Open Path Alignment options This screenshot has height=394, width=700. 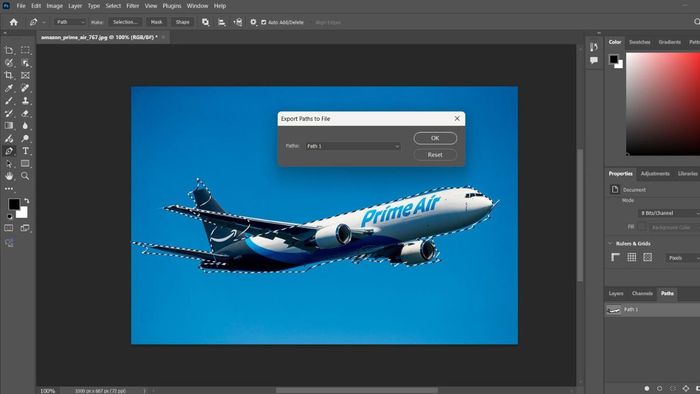(x=221, y=22)
